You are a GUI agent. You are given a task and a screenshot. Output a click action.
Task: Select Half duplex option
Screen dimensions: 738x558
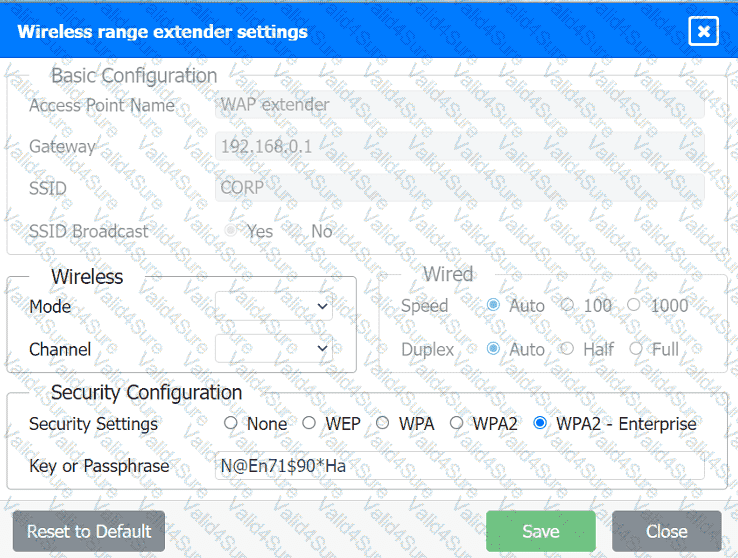coord(566,349)
